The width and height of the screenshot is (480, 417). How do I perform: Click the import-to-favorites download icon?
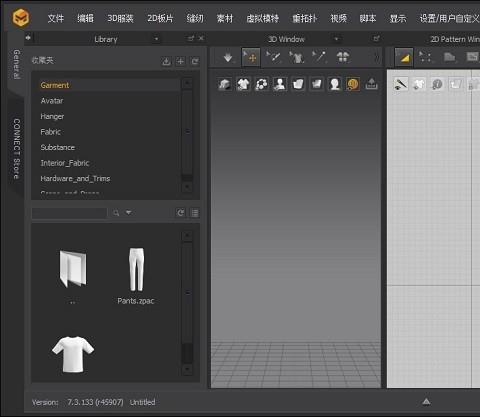(x=166, y=61)
